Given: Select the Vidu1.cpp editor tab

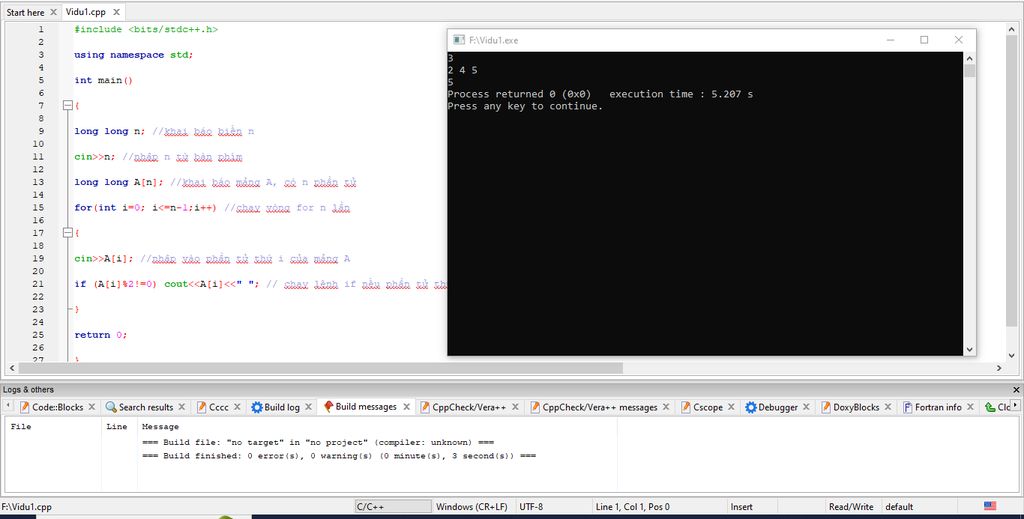Looking at the screenshot, I should click(x=86, y=12).
